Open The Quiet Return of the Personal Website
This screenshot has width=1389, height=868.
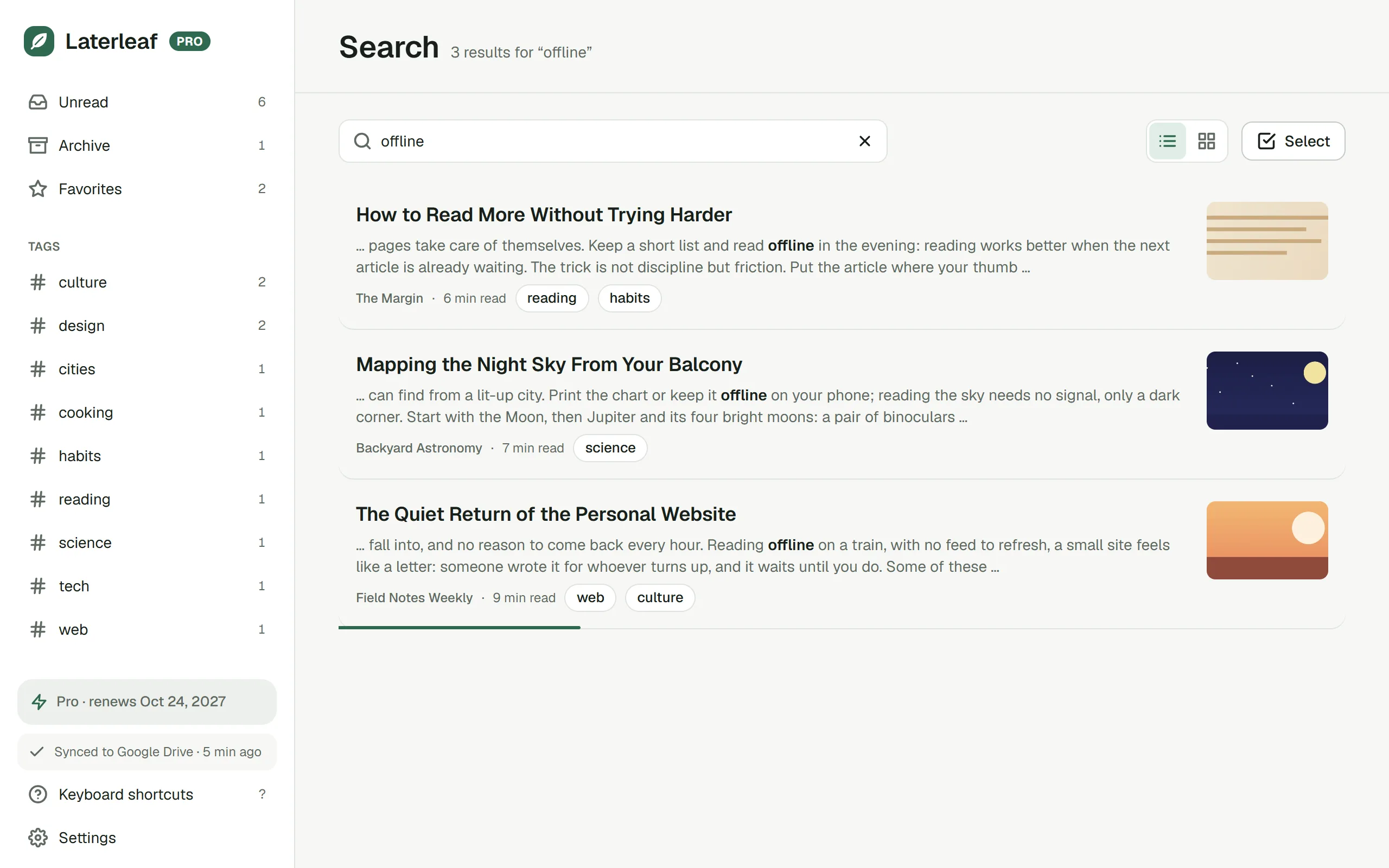(545, 514)
